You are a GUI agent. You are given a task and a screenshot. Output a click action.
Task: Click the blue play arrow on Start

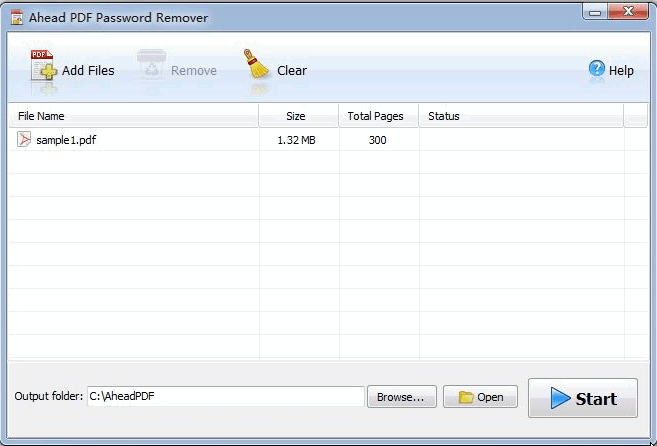click(x=560, y=398)
